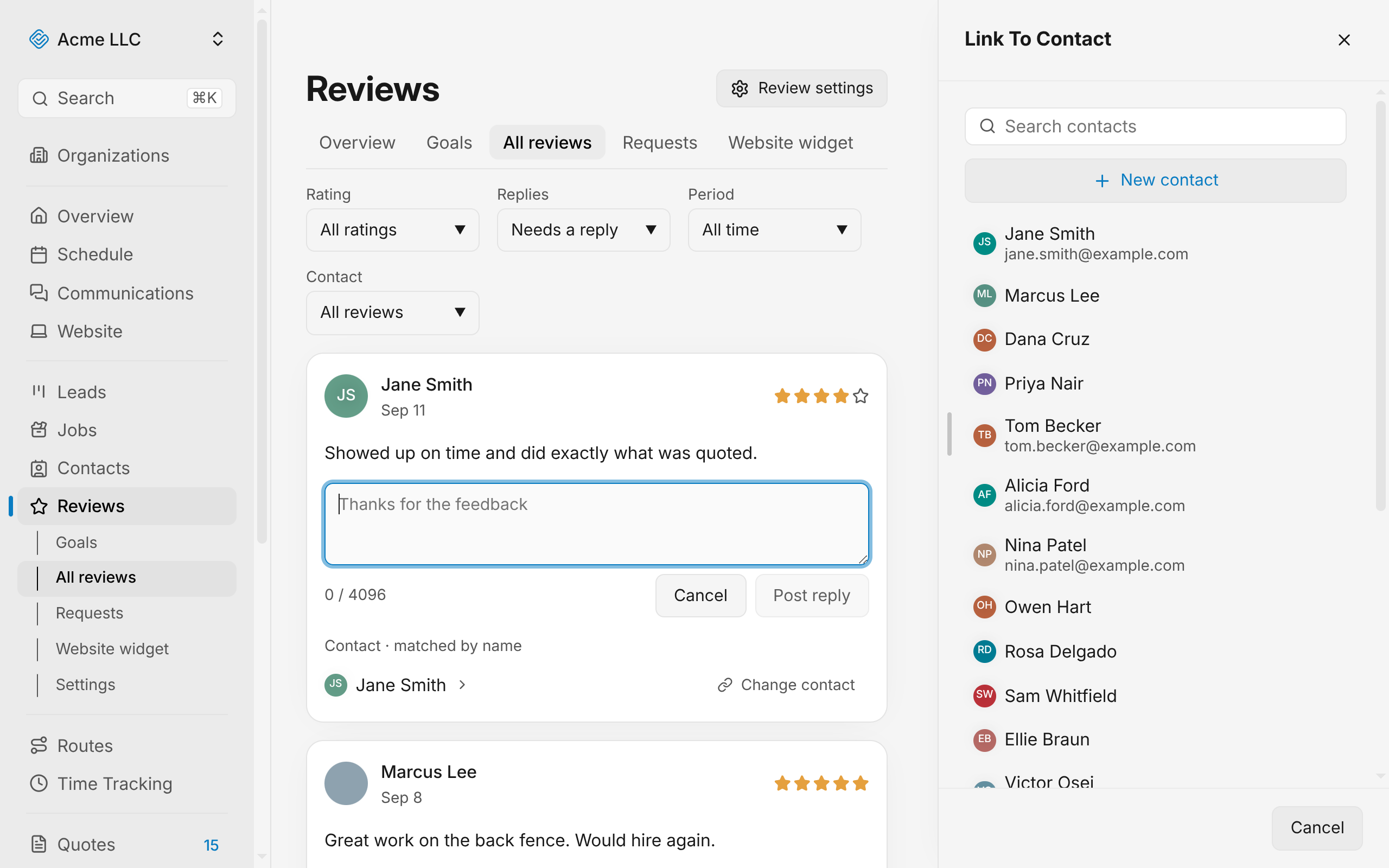Switch to the Website widget tab
The height and width of the screenshot is (868, 1389).
[x=791, y=142]
